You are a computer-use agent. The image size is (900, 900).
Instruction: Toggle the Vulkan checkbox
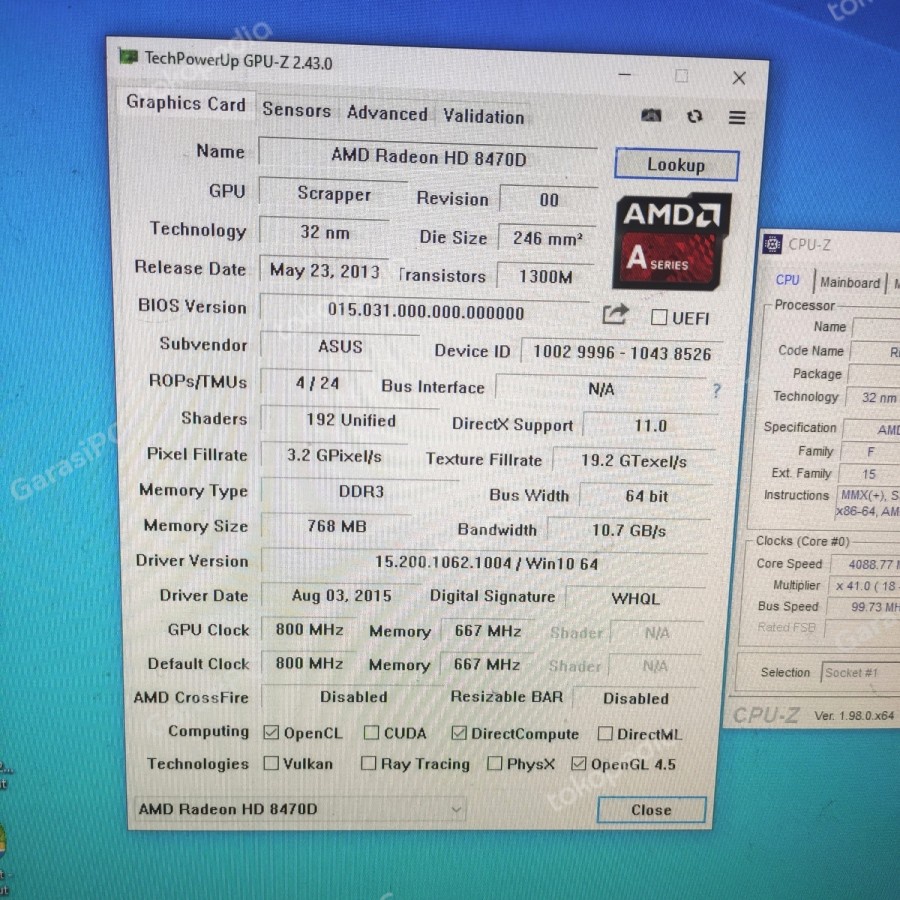[271, 763]
